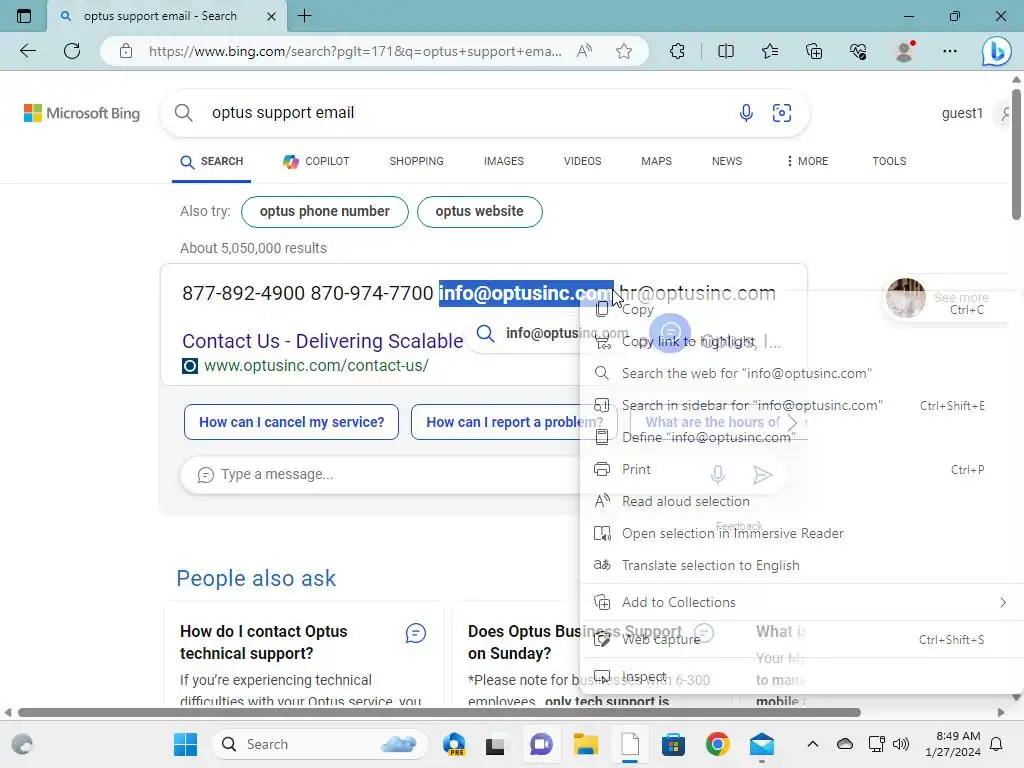Open Microsoft Store from taskbar
1024x768 pixels.
pos(673,744)
